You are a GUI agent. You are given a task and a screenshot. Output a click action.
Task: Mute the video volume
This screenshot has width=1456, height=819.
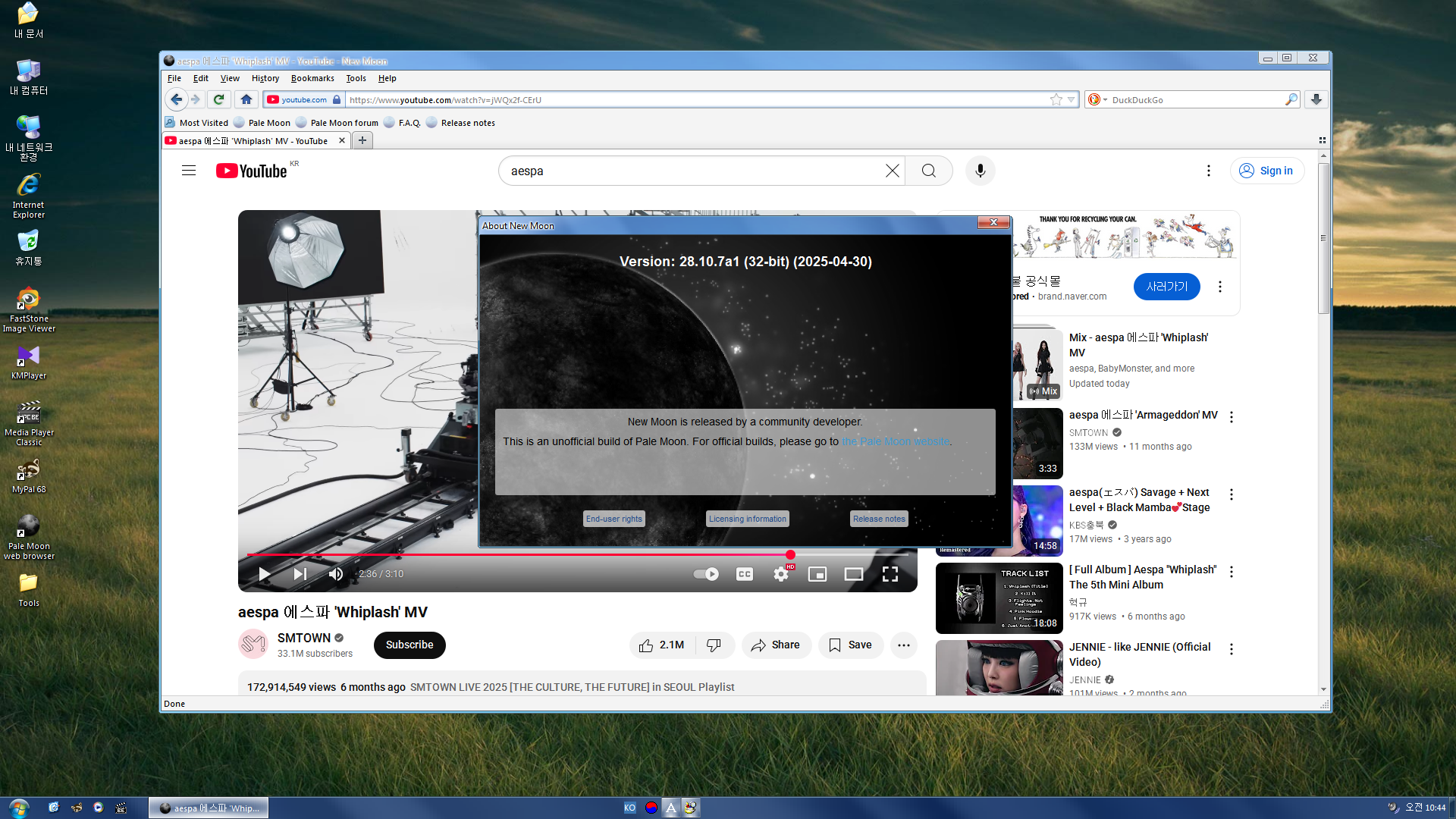[336, 574]
